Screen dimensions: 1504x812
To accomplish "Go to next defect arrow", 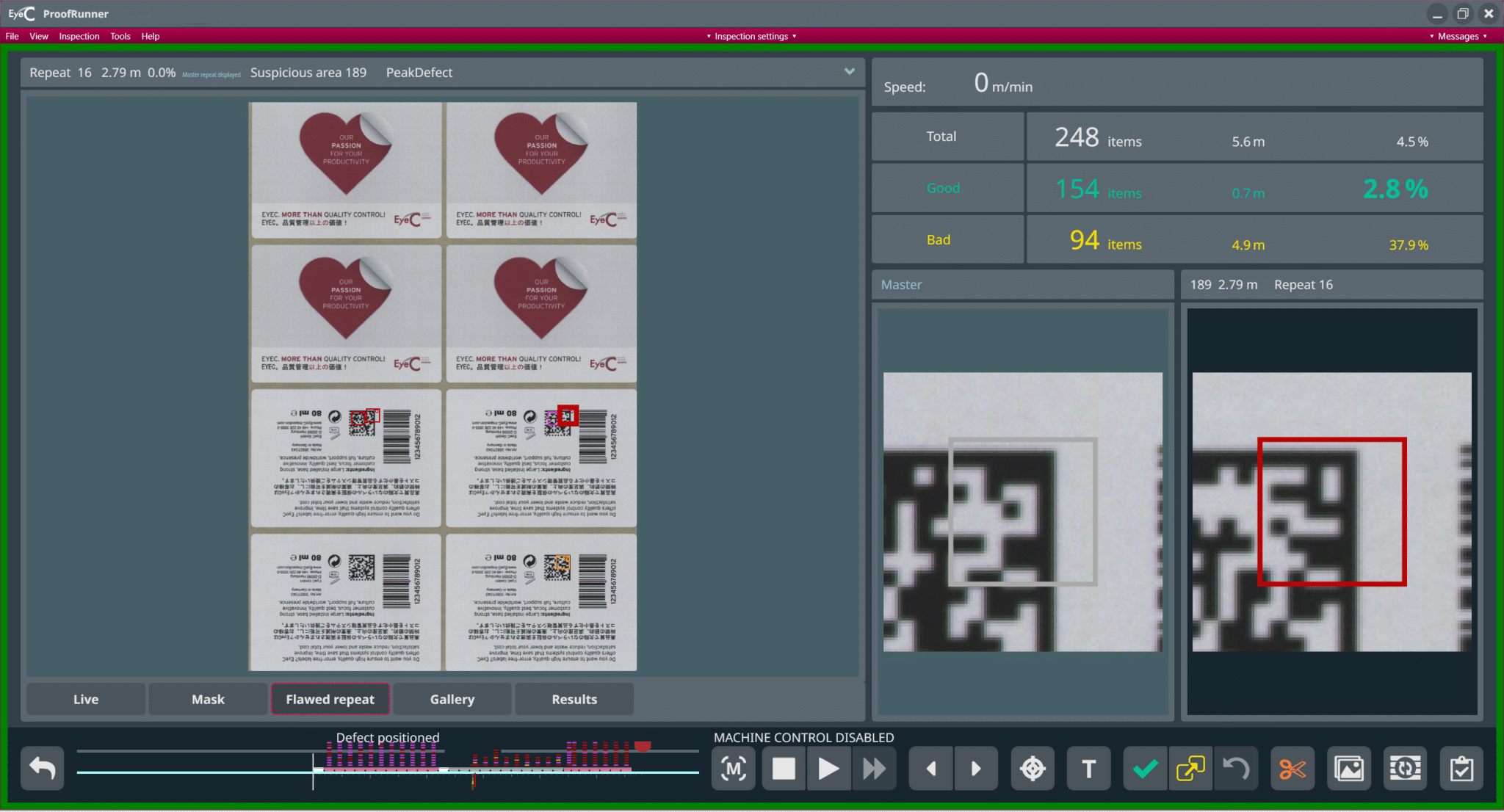I will 976,769.
